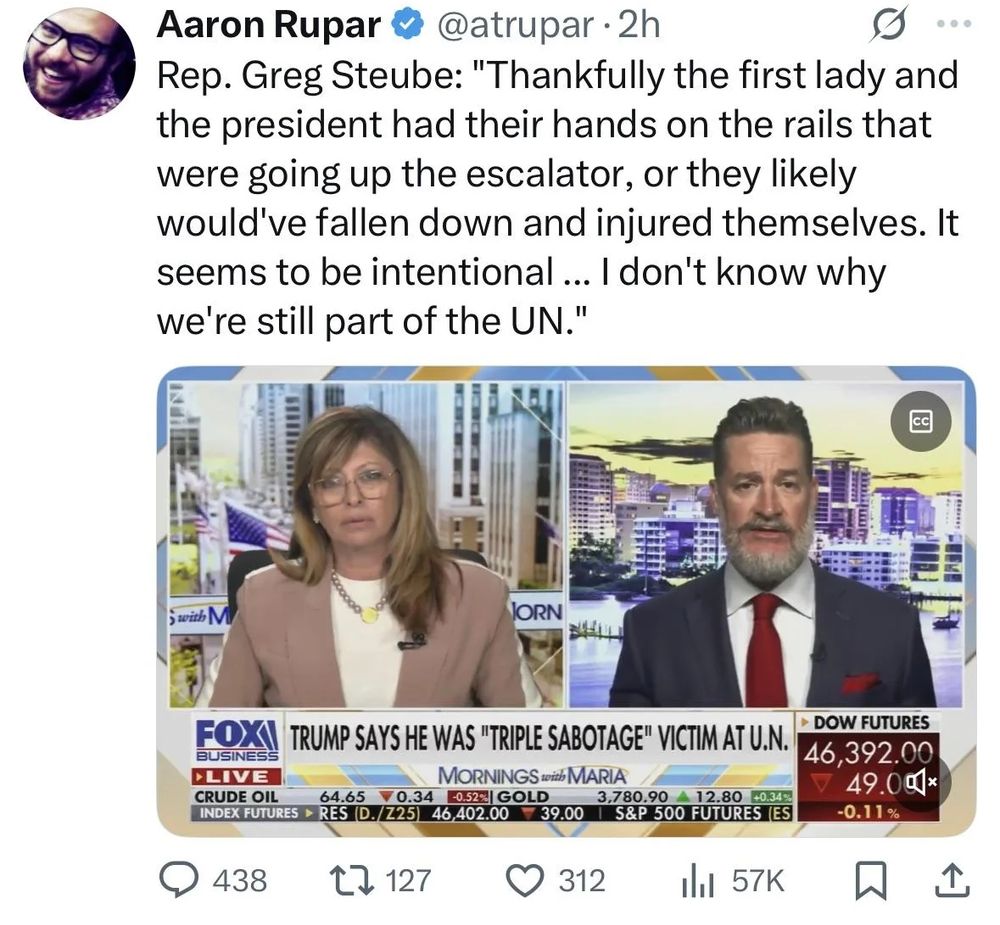Toggle closed captions CC on video
Screen dimensions: 1000x925
pyautogui.click(x=921, y=421)
